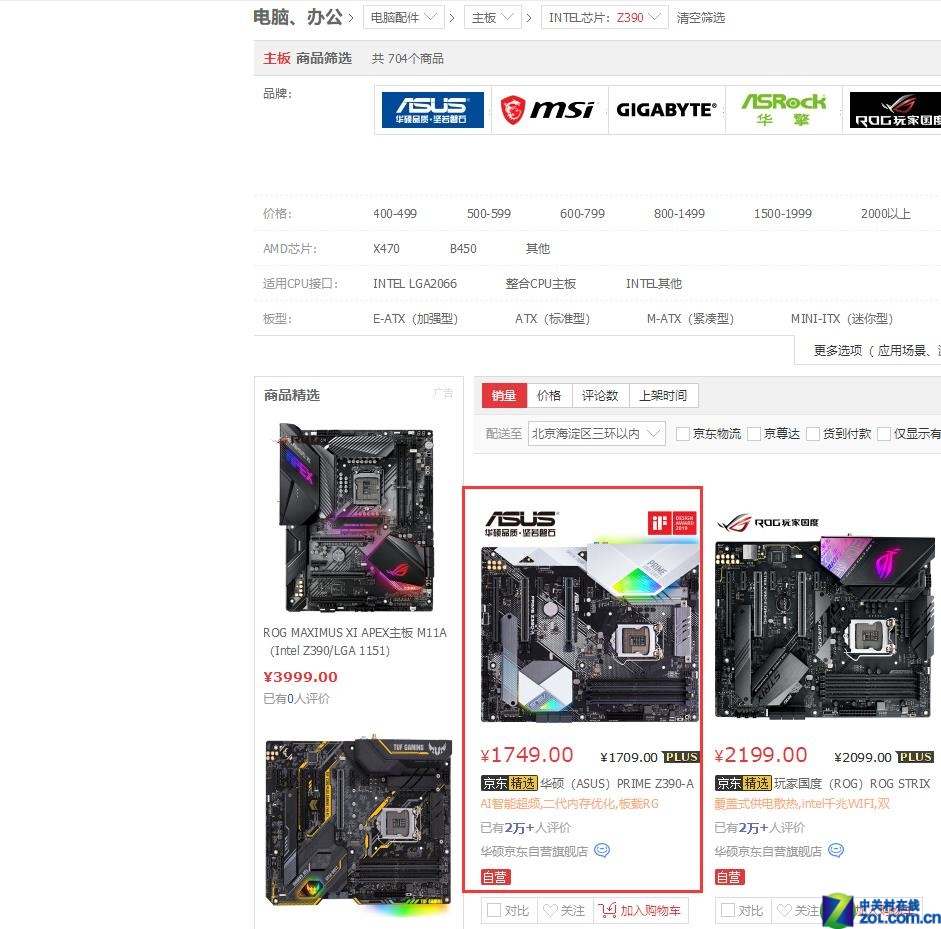941x929 pixels.
Task: Select INTEL LGA2066 CPU socket
Action: point(415,283)
